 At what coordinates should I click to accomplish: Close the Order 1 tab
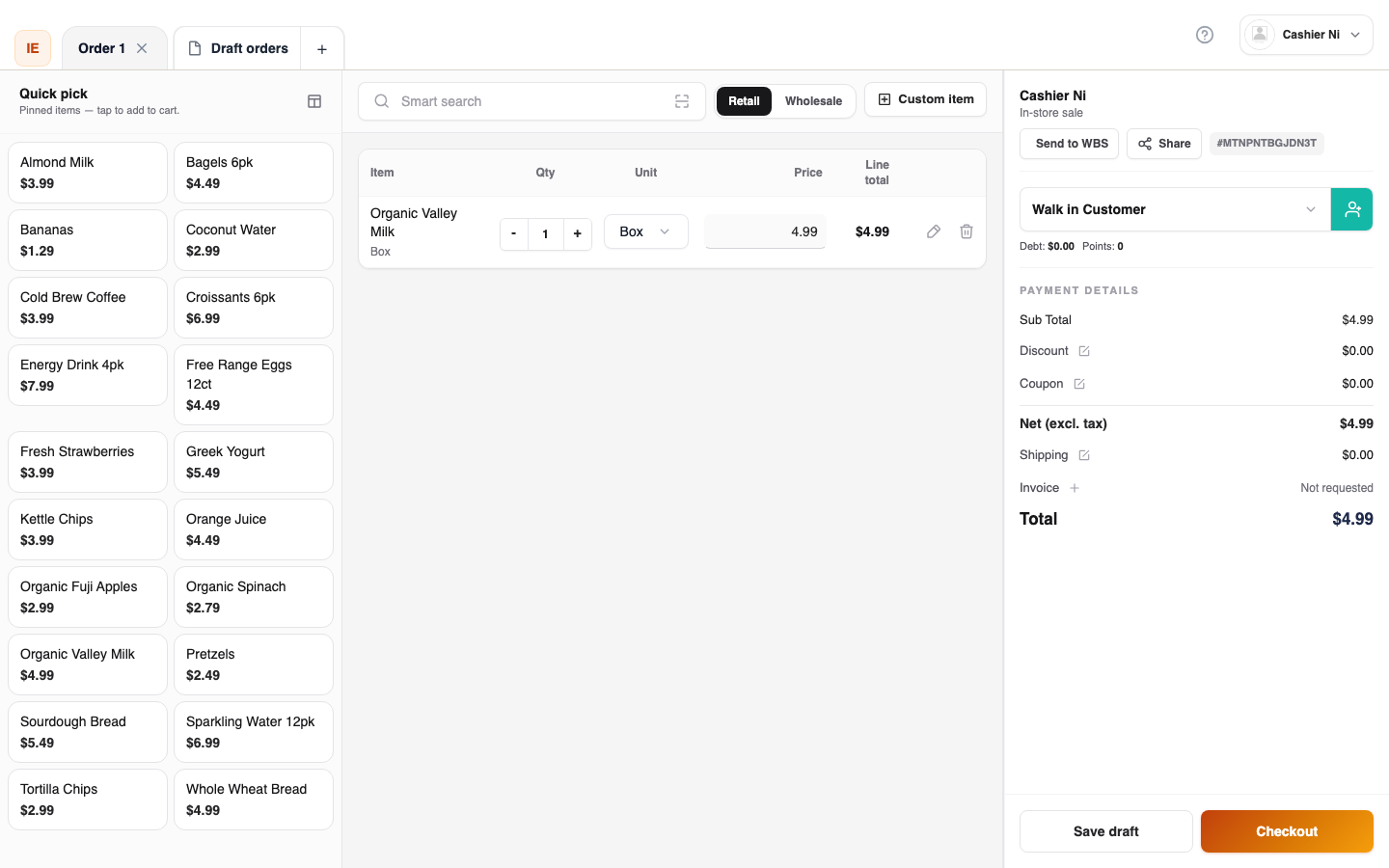tap(142, 48)
